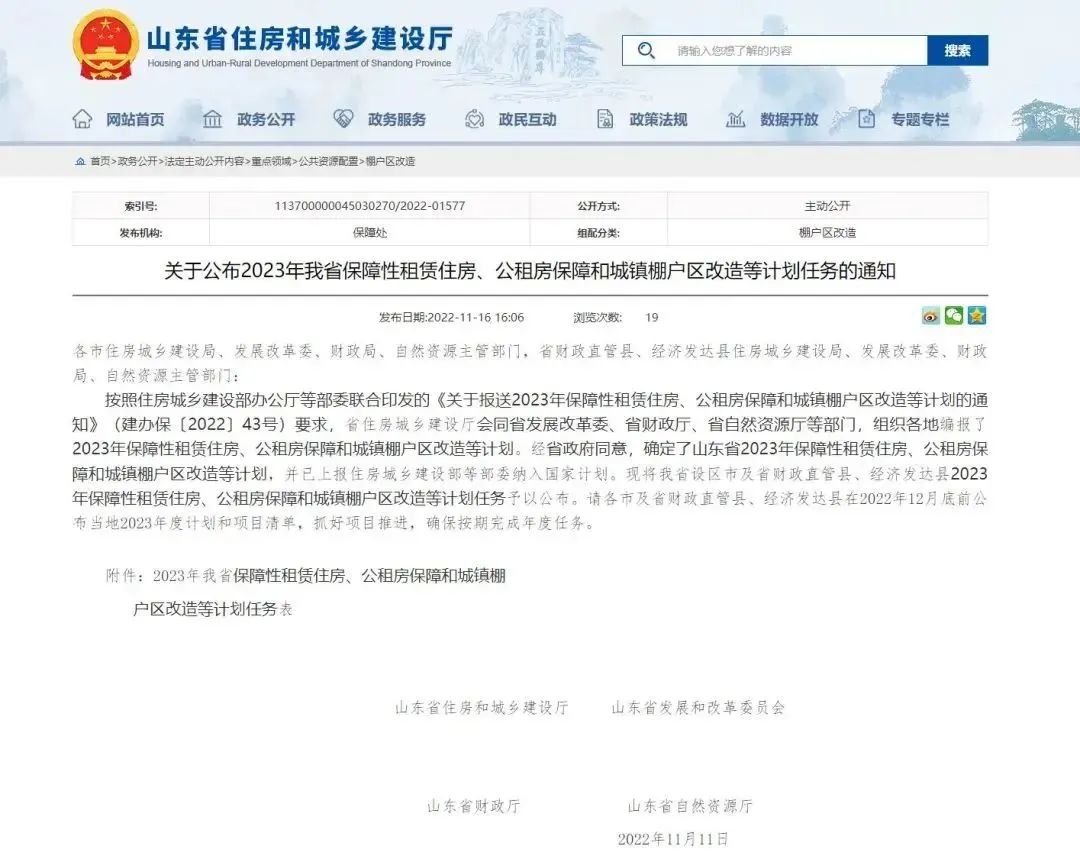Click the 政务公开 building icon
The height and width of the screenshot is (859, 1080).
click(212, 119)
